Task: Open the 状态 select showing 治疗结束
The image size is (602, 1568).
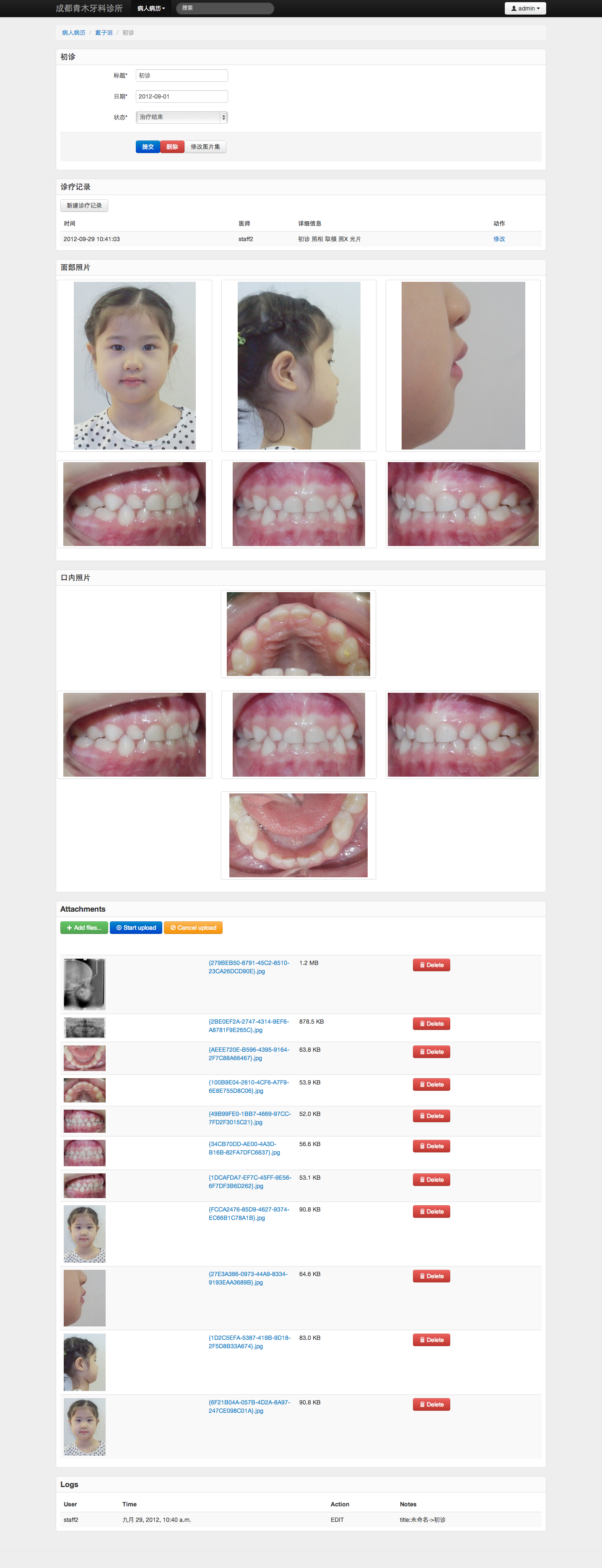Action: 182,117
